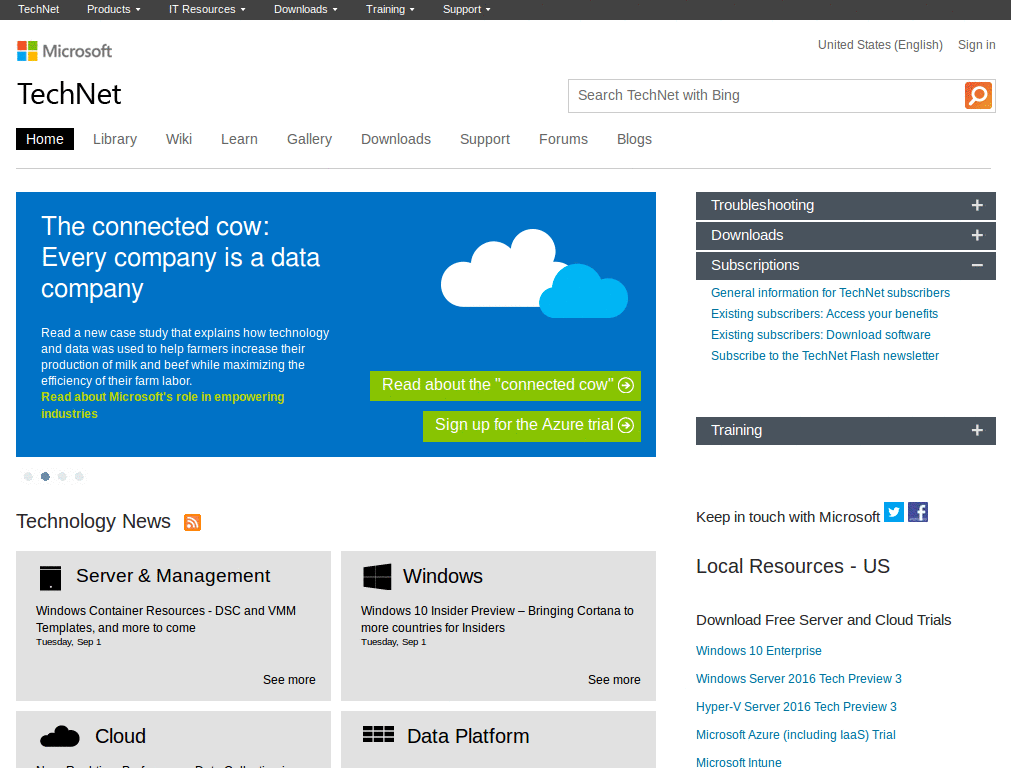
Task: Click the Server & Management icon
Action: (50, 578)
